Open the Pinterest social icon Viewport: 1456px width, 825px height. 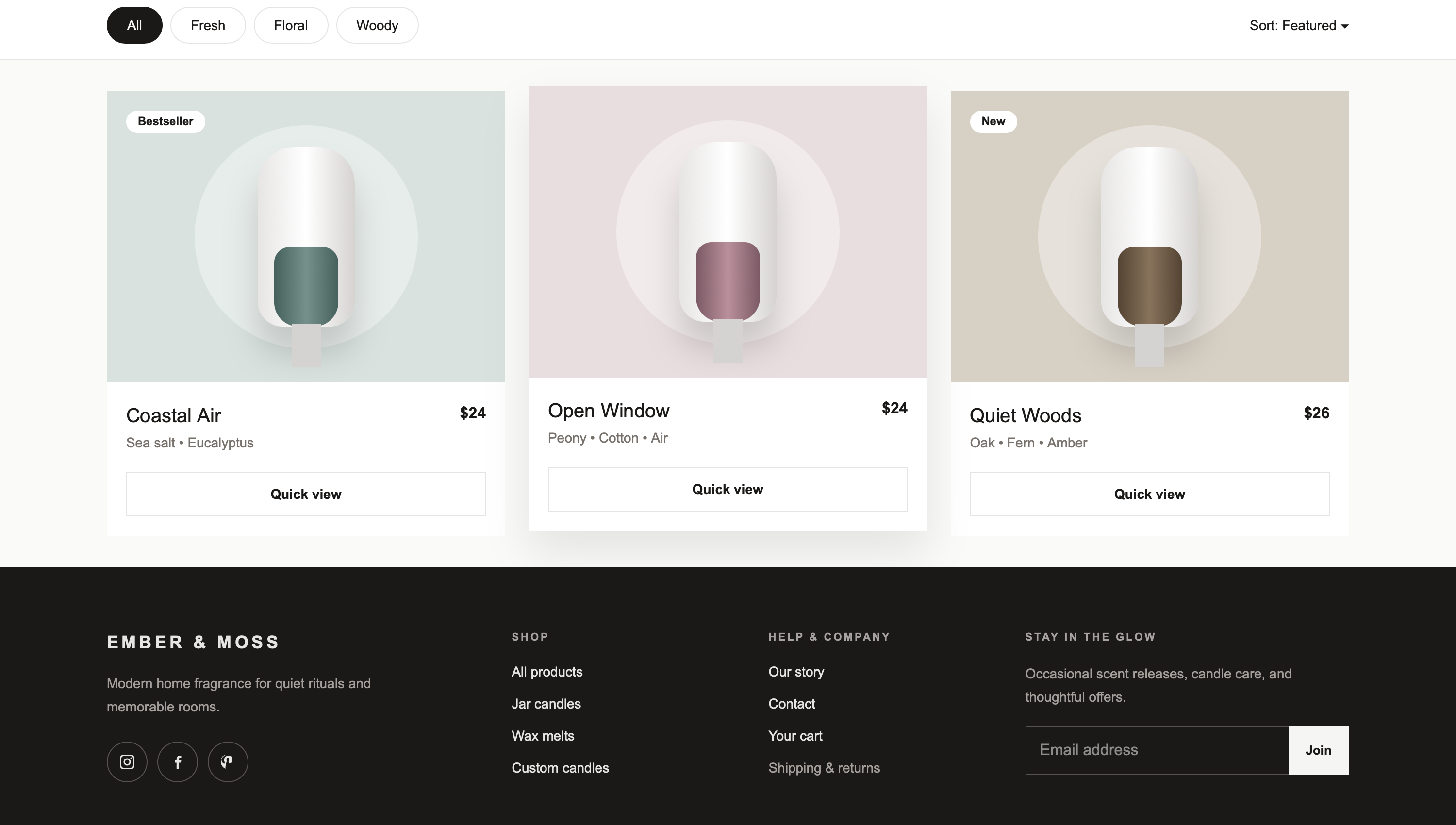[228, 761]
